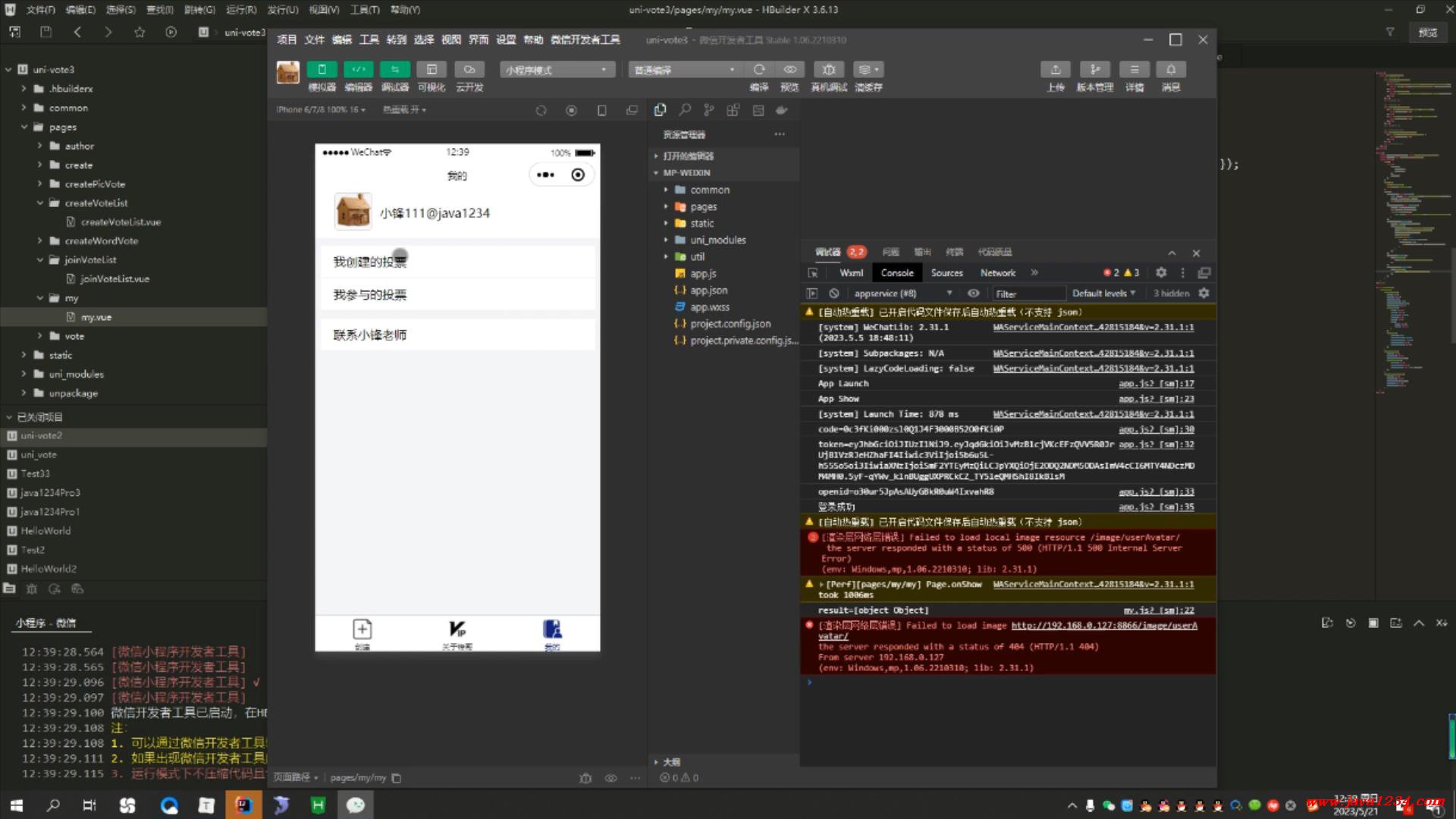
Task: Switch to the Network devtools tab
Action: pyautogui.click(x=998, y=273)
